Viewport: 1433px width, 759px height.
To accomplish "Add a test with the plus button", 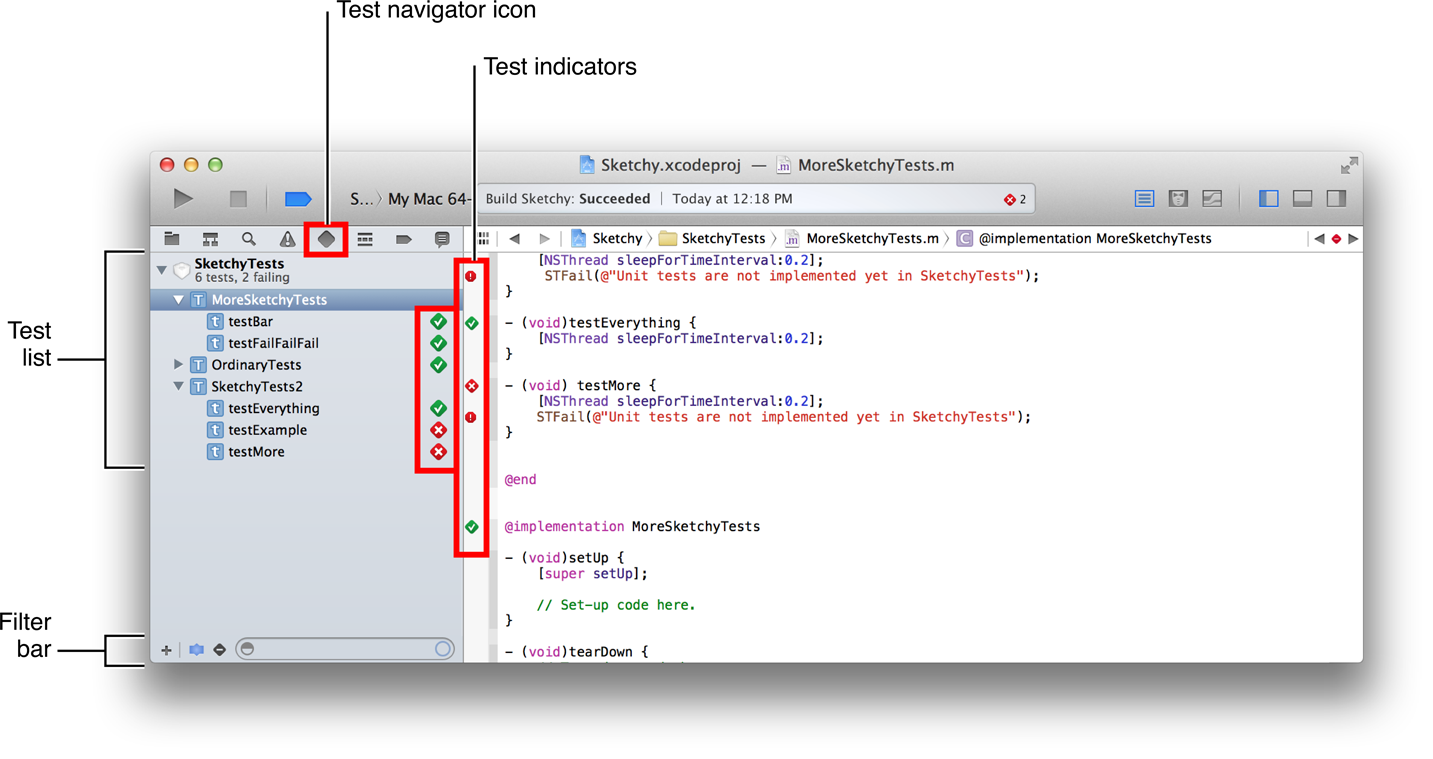I will coord(166,650).
